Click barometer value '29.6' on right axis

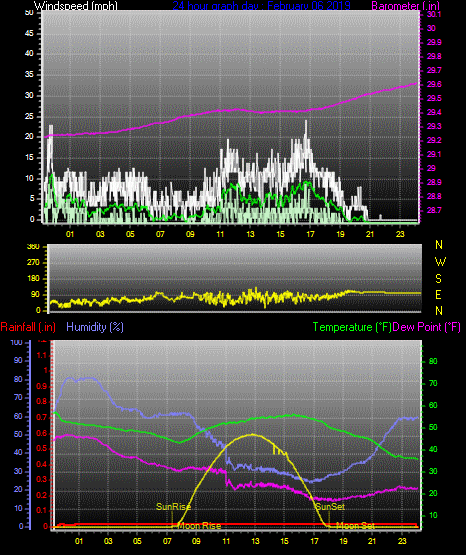pos(434,84)
